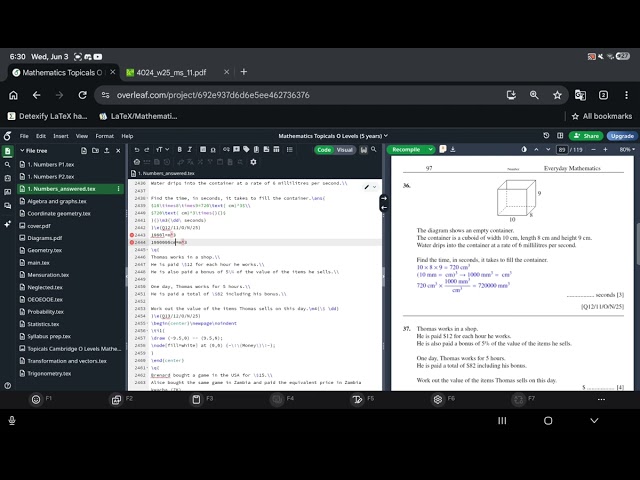Click the Recompile button
Viewport: 640px width, 480px height.
406,150
